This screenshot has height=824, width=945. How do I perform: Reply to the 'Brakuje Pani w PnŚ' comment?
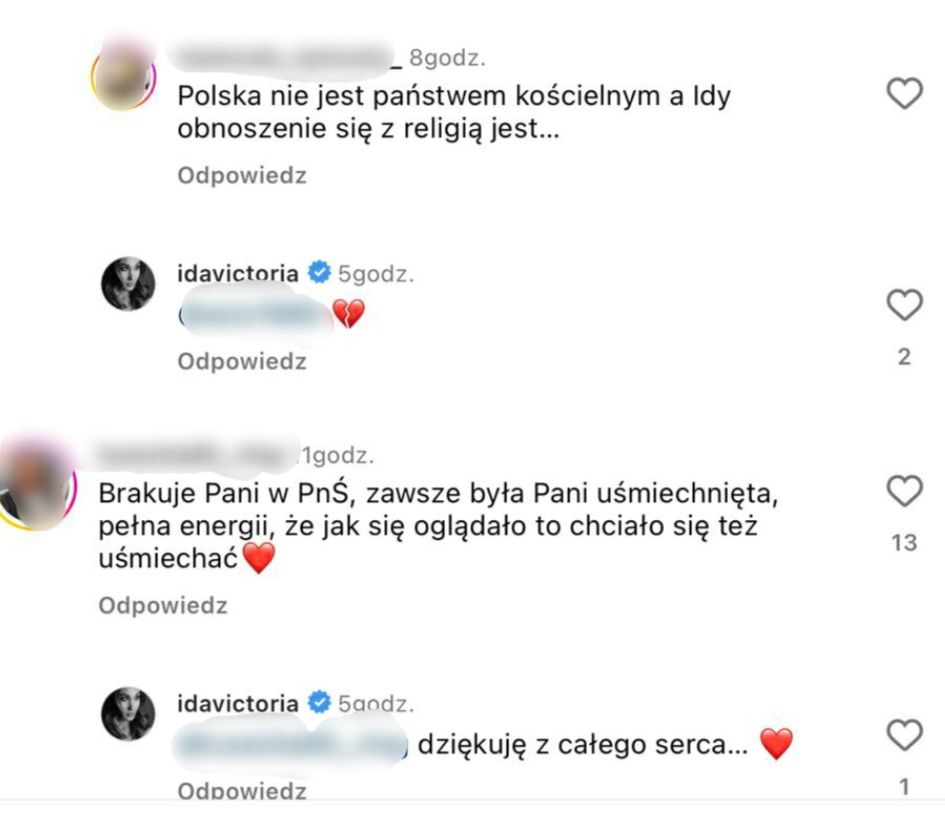point(163,605)
